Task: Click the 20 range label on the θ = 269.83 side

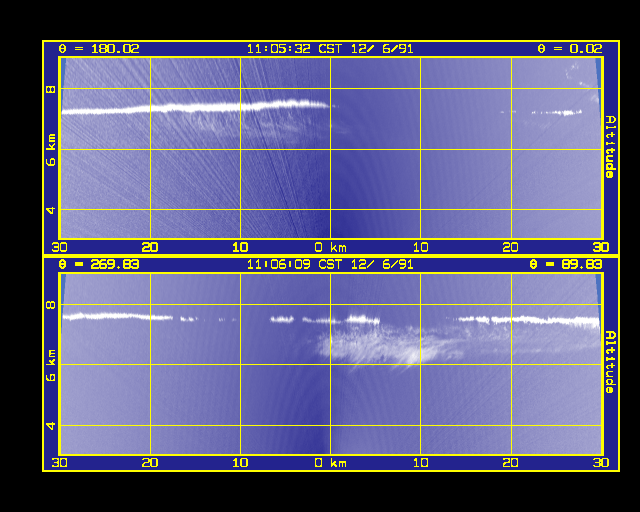Action: (x=150, y=463)
